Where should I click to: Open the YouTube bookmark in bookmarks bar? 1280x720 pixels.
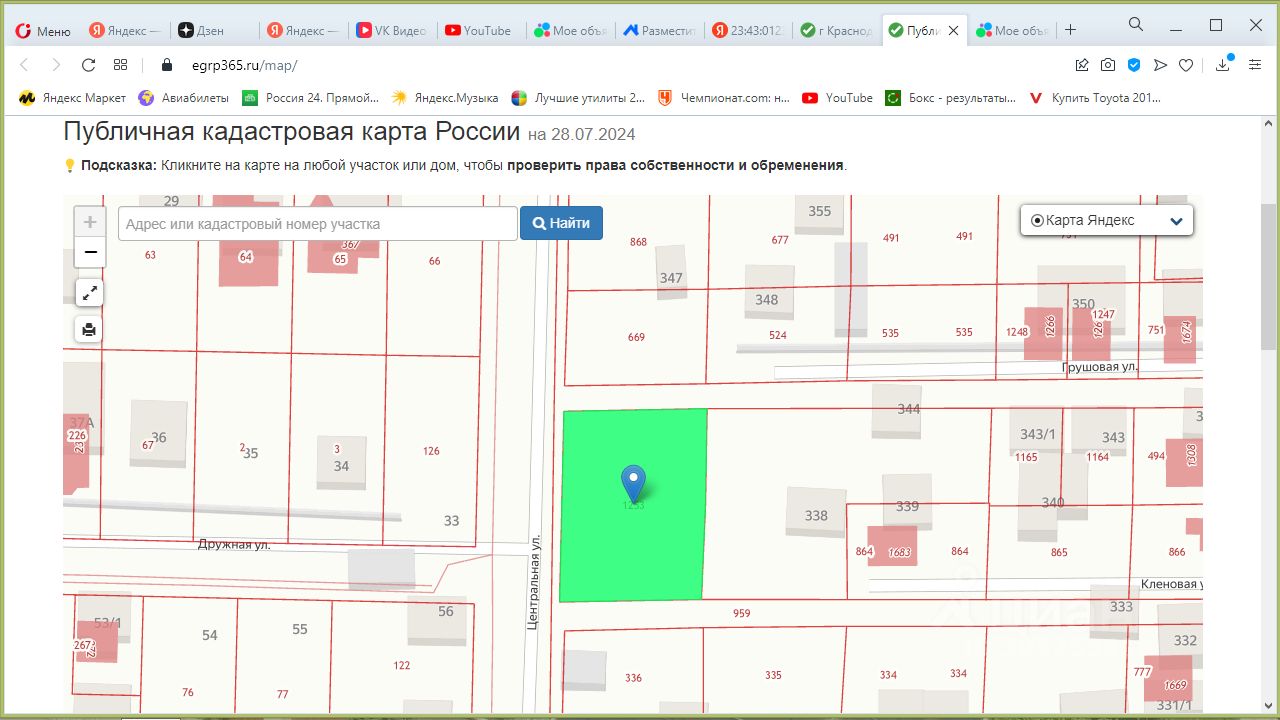click(x=838, y=98)
